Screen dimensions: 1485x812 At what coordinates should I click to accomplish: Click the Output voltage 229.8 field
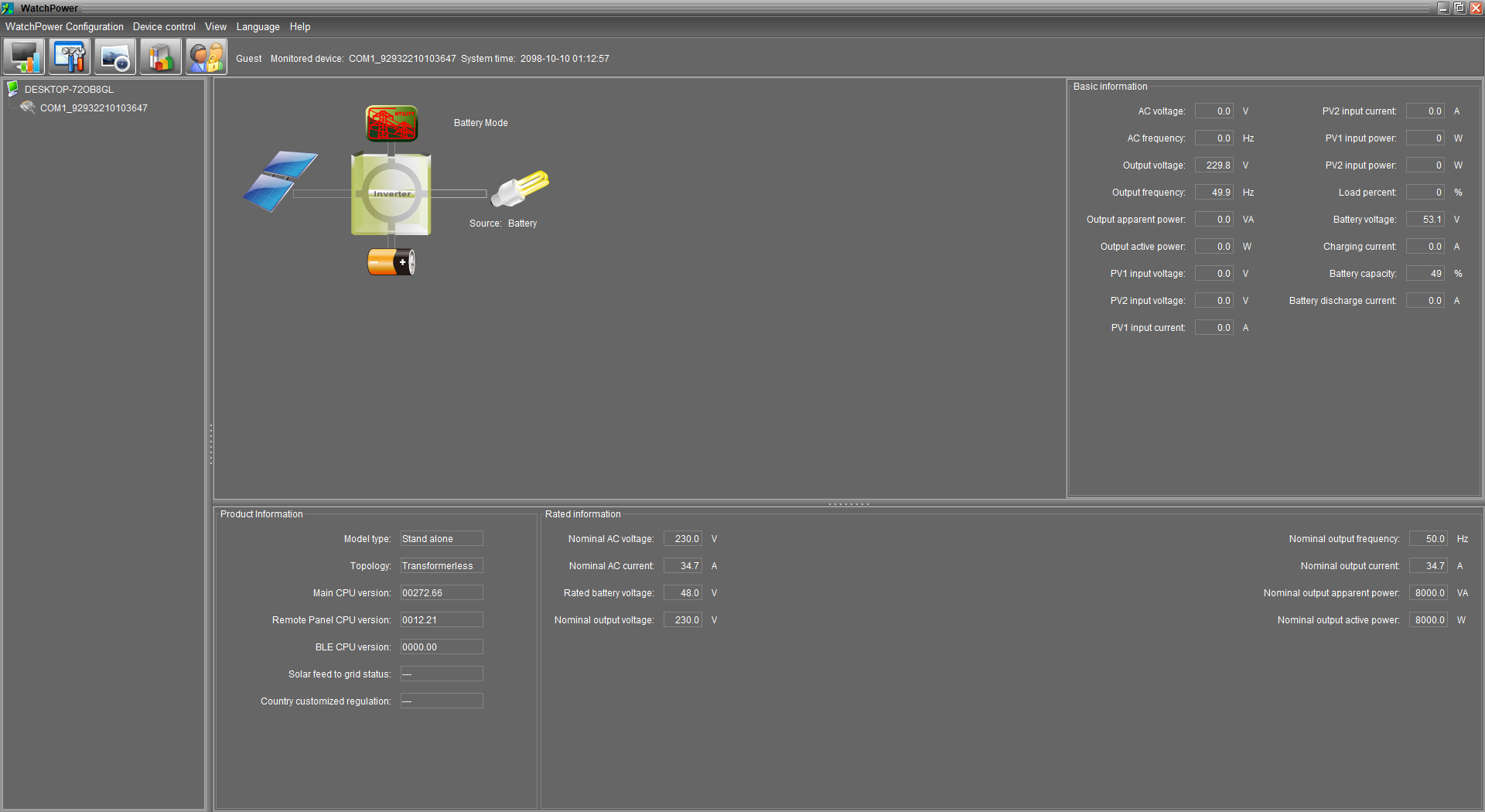tap(1214, 165)
